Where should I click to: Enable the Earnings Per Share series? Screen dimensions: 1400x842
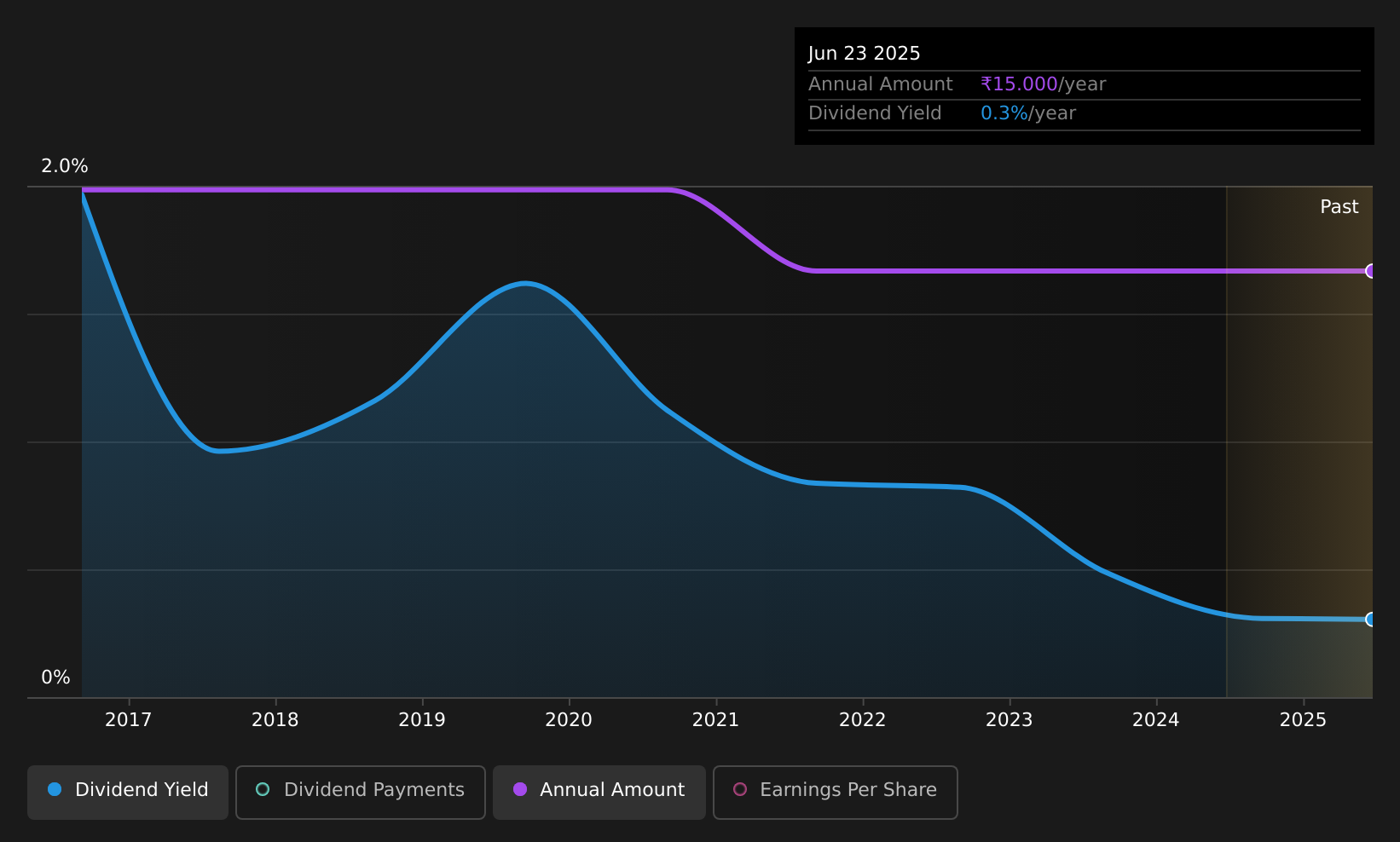(835, 792)
